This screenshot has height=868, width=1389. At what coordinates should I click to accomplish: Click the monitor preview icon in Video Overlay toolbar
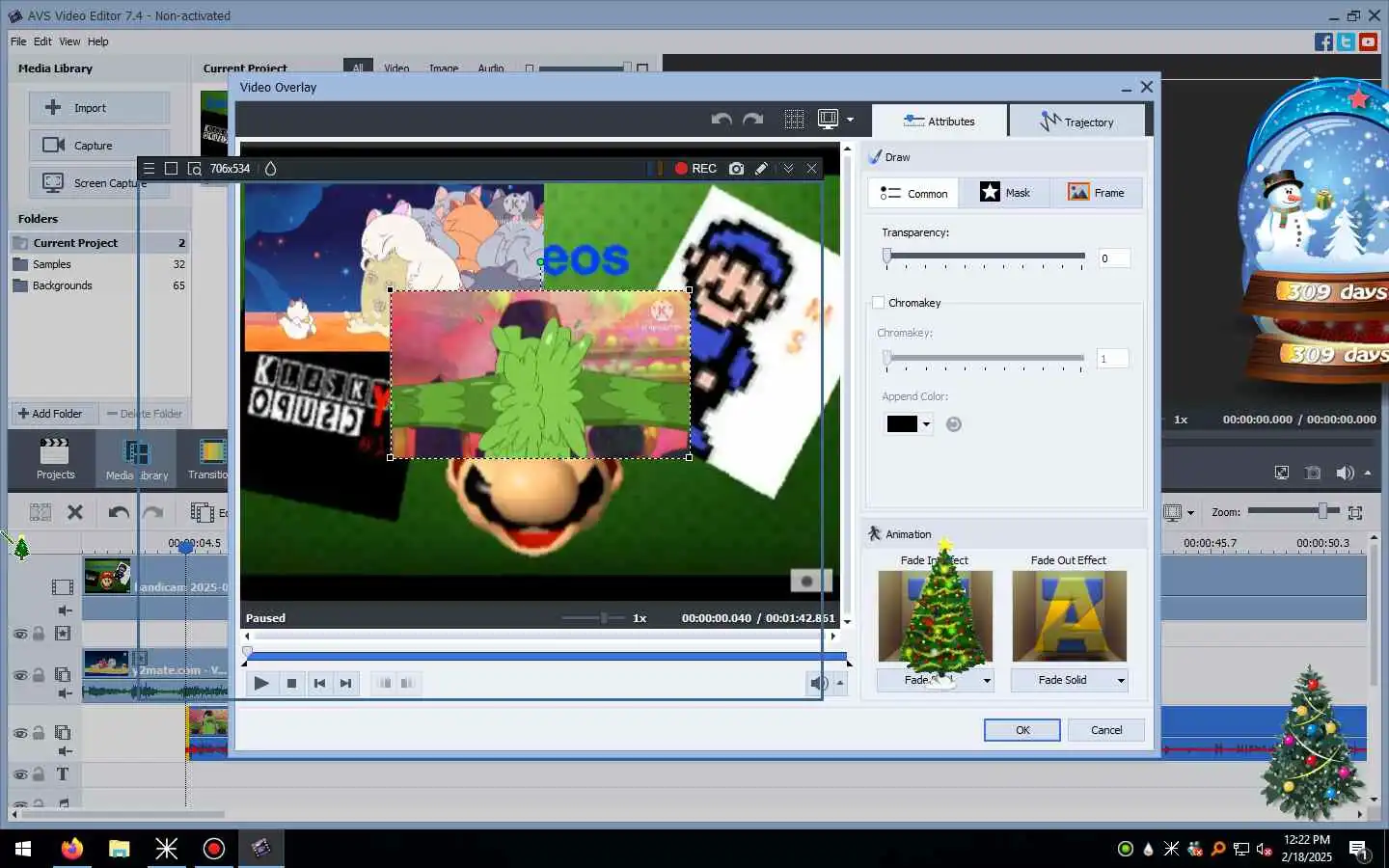click(828, 120)
